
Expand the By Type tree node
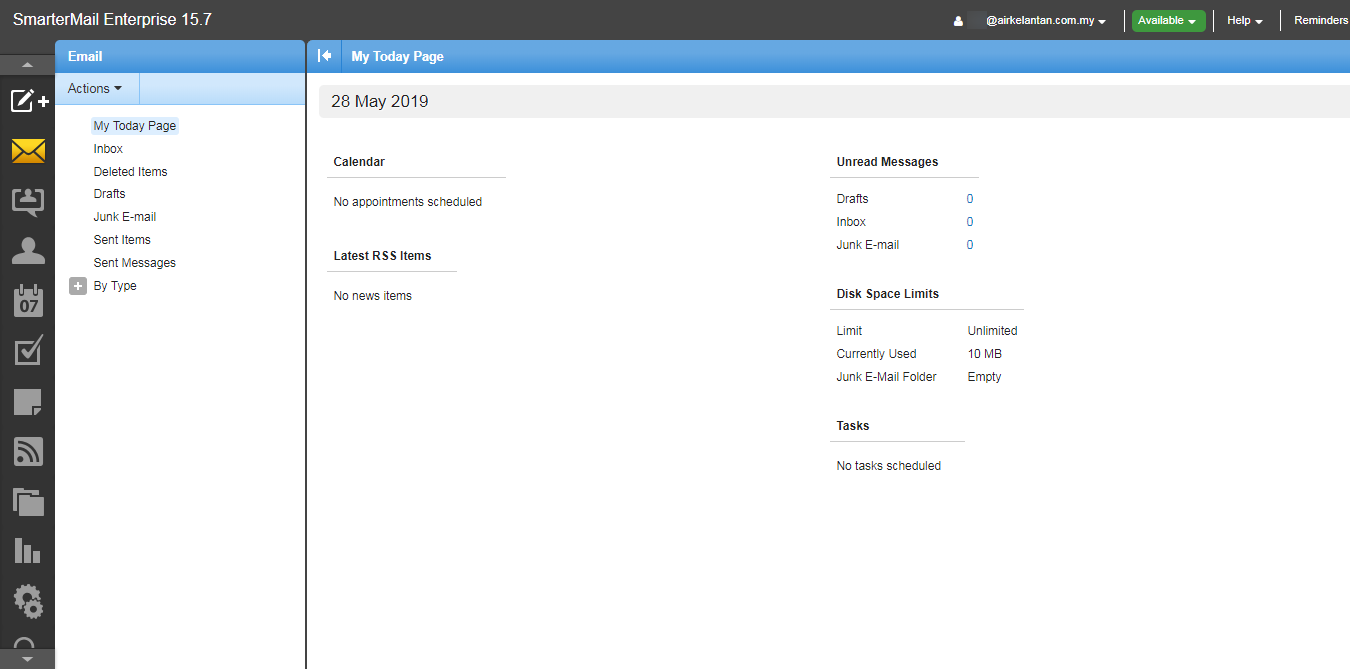(x=78, y=286)
